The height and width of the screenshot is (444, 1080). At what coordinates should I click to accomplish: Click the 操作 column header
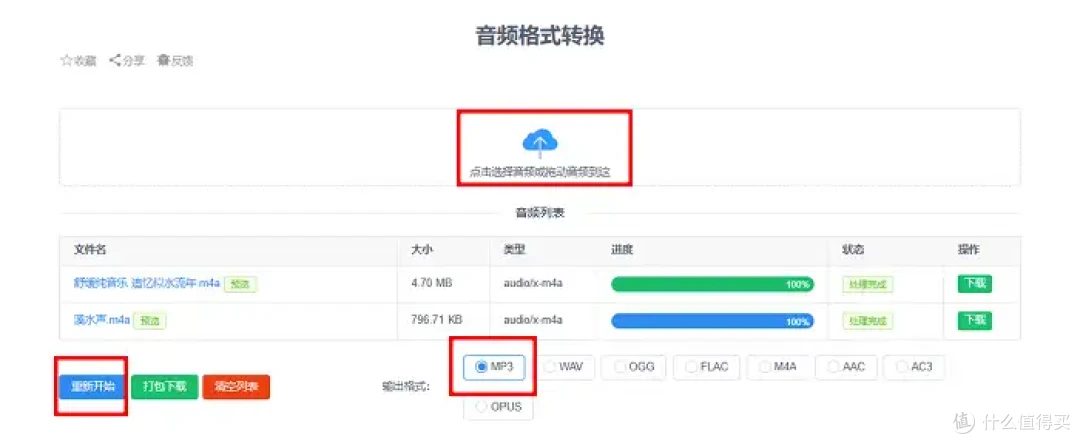coord(968,250)
